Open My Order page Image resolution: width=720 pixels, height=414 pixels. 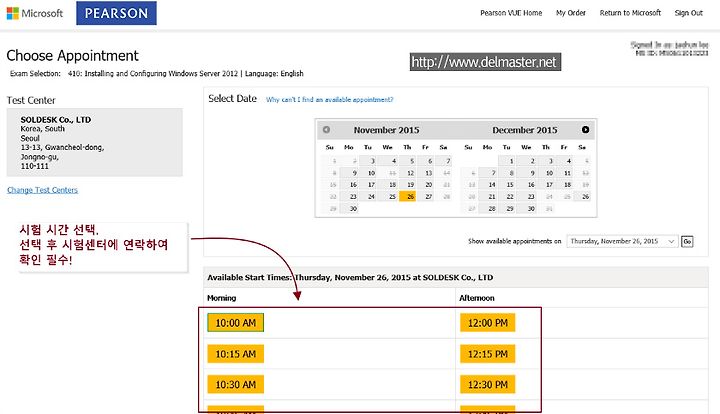571,13
